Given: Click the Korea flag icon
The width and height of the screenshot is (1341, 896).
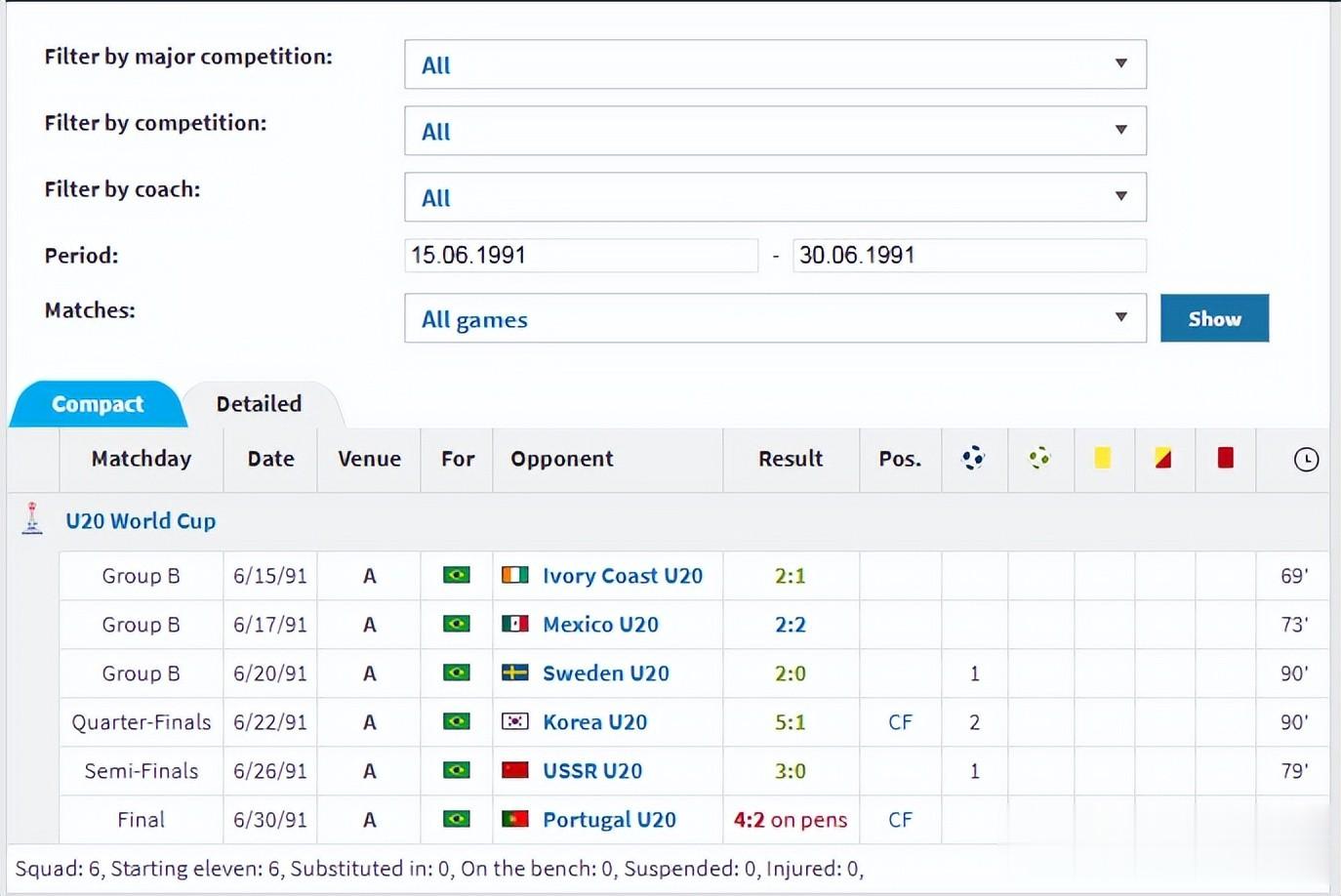Looking at the screenshot, I should click(515, 721).
